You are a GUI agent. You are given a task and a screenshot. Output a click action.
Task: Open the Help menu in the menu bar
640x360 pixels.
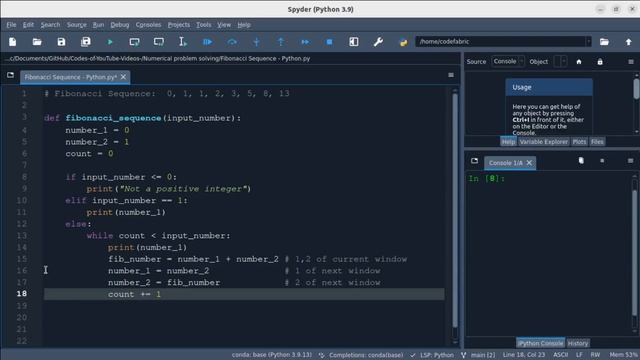click(x=244, y=25)
